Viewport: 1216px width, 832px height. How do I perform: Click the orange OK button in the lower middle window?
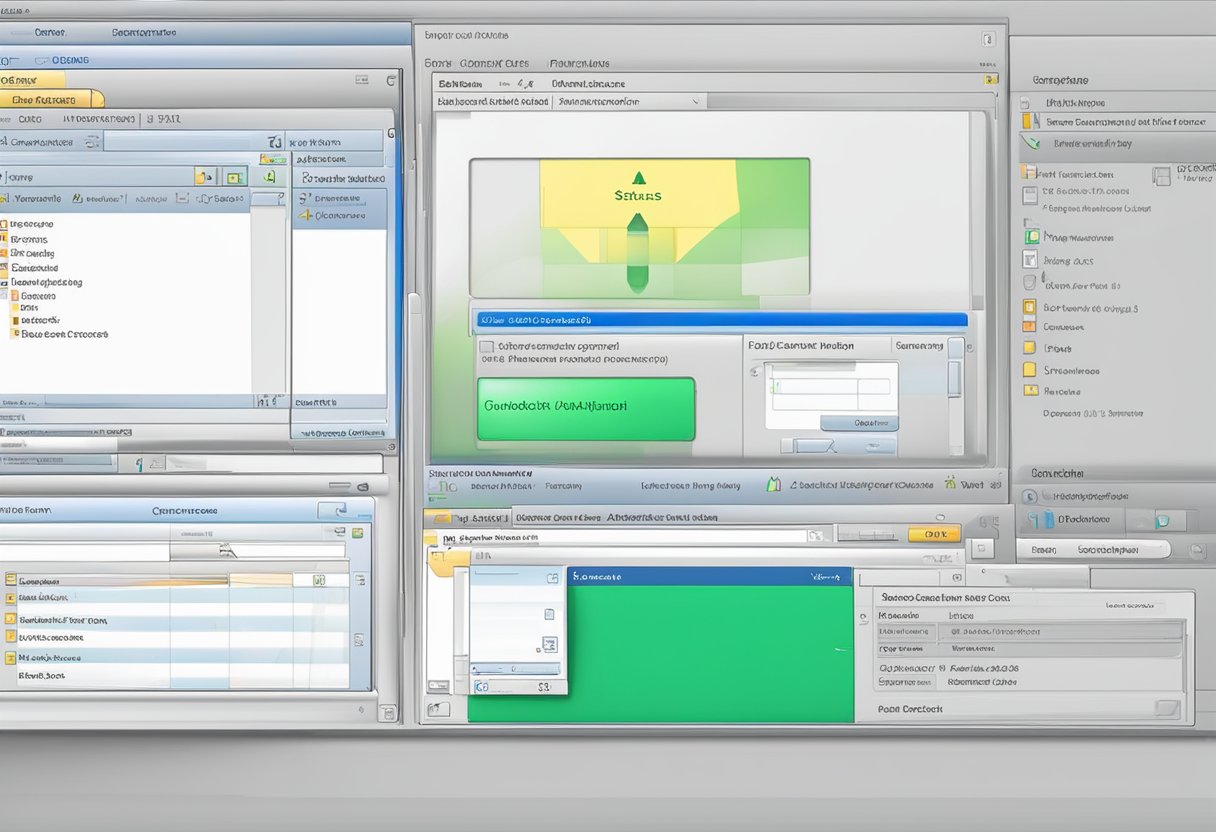pos(933,534)
